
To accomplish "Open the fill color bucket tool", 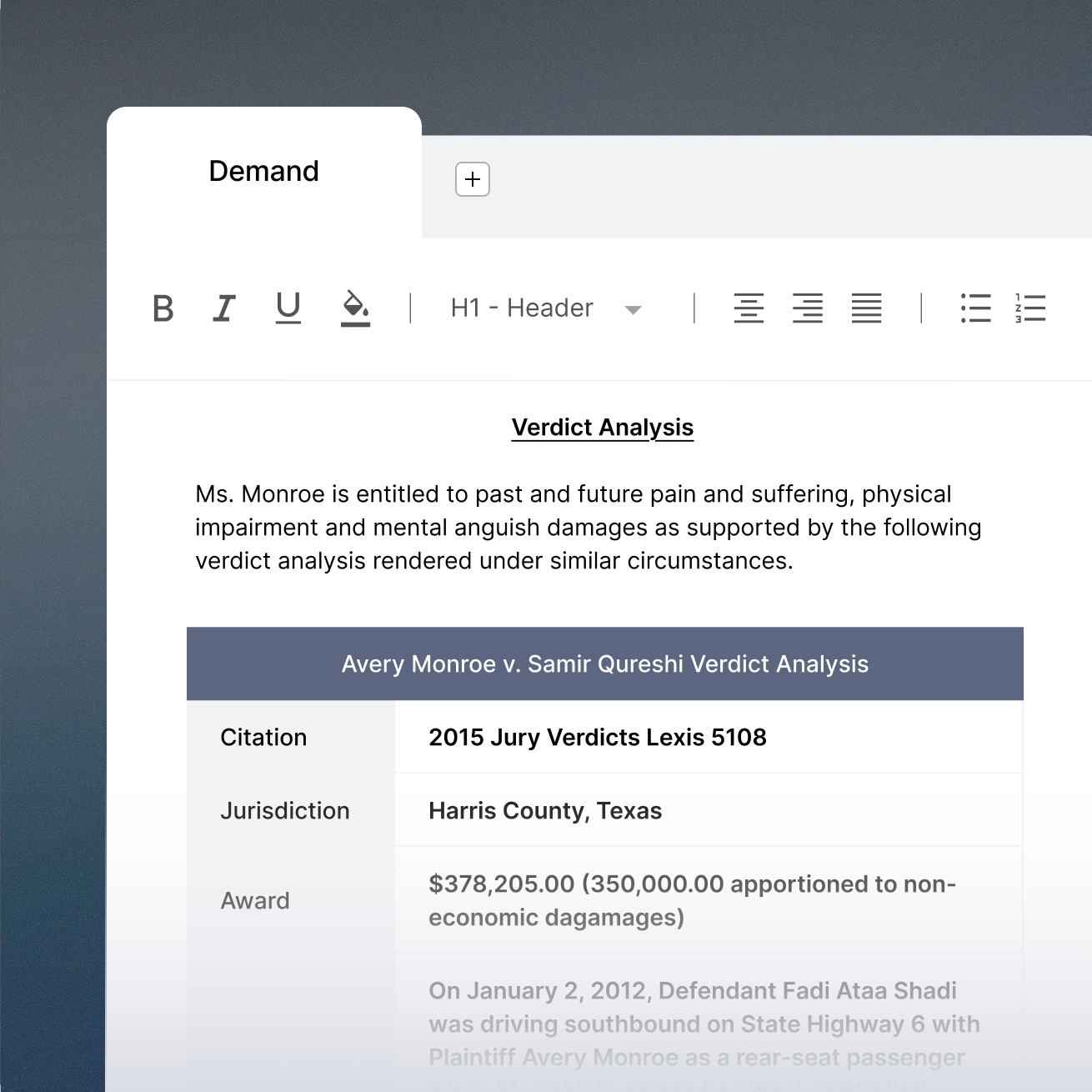I will coord(355,308).
